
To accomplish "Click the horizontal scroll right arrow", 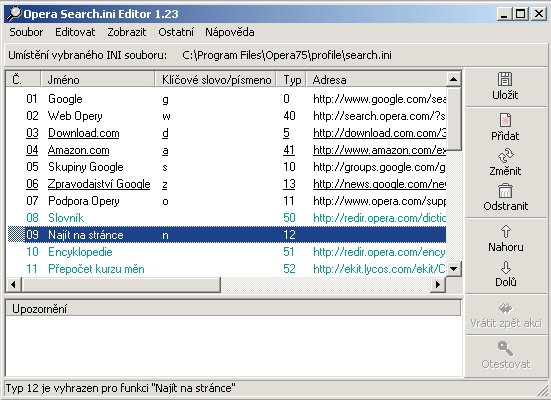I will (438, 284).
